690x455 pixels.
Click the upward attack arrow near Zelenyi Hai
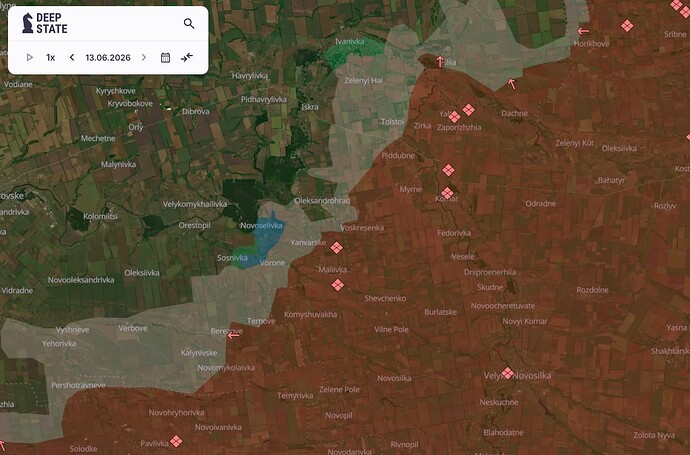click(x=440, y=61)
